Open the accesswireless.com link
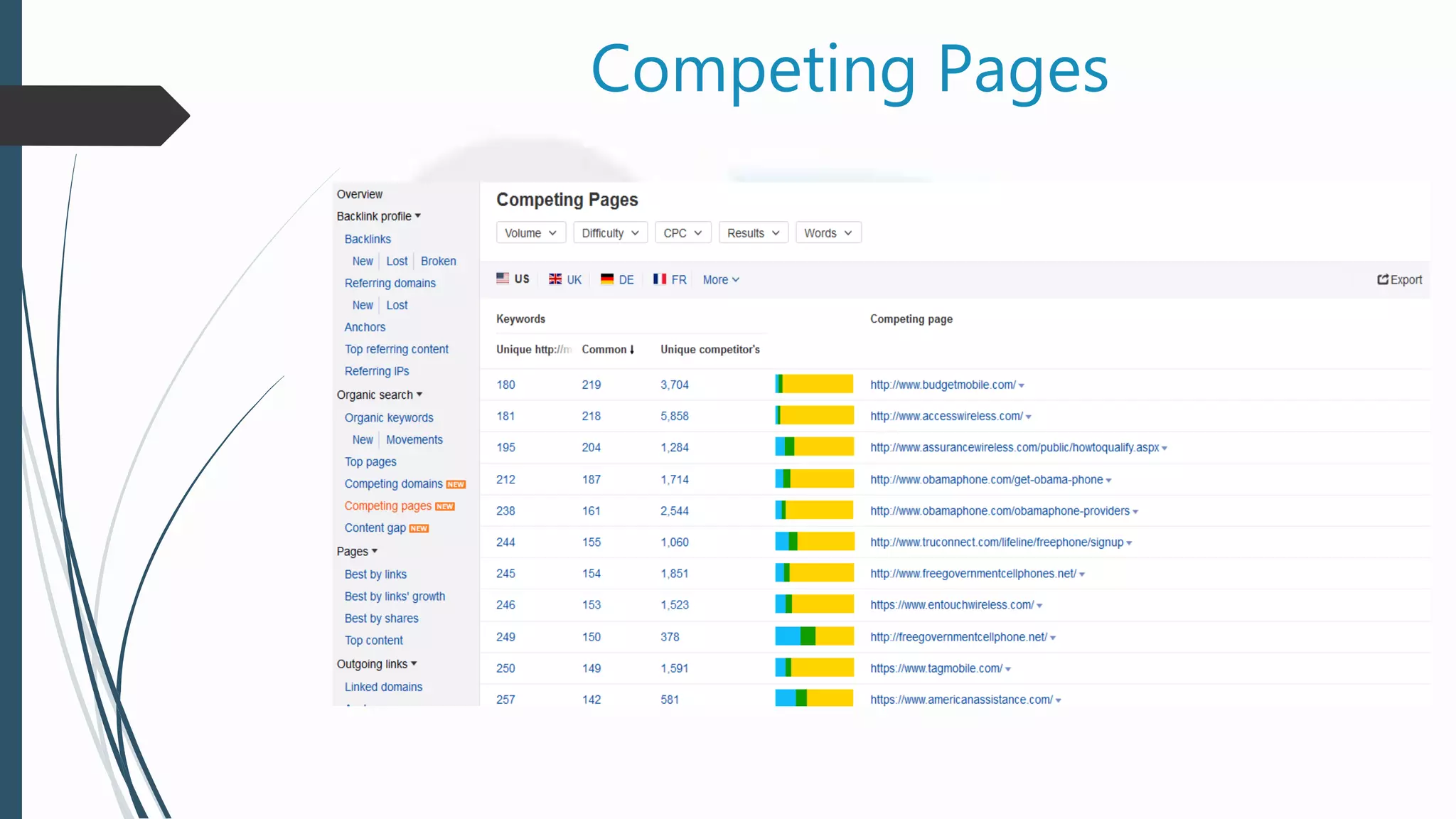Viewport: 1456px width, 819px height. point(946,416)
